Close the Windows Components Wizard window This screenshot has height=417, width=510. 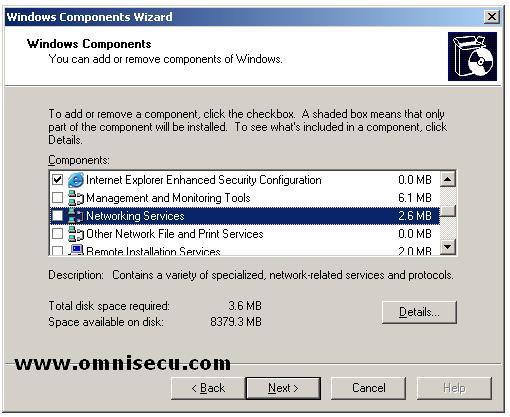coord(492,17)
